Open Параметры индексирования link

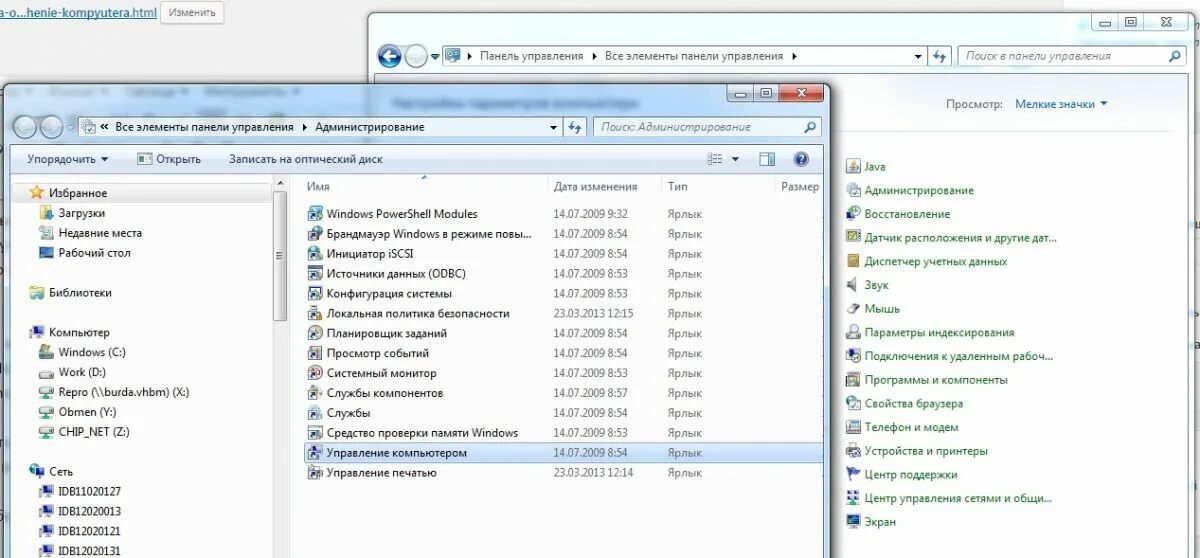point(939,332)
